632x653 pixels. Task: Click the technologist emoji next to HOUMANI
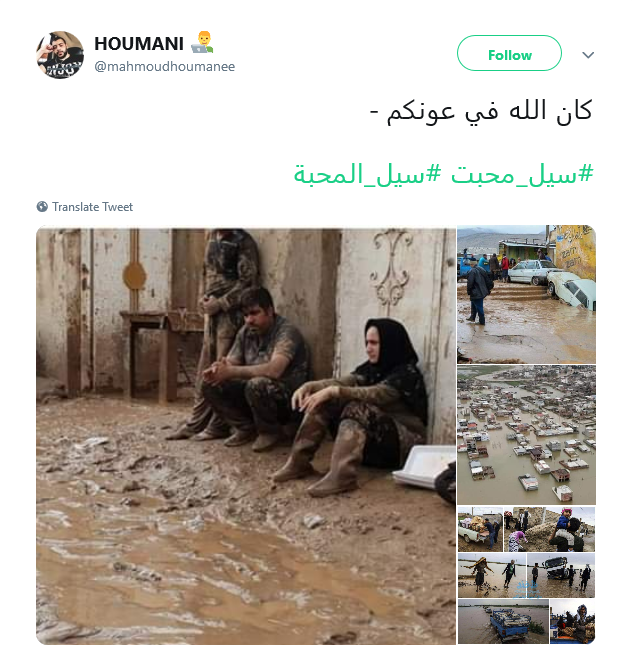click(202, 42)
